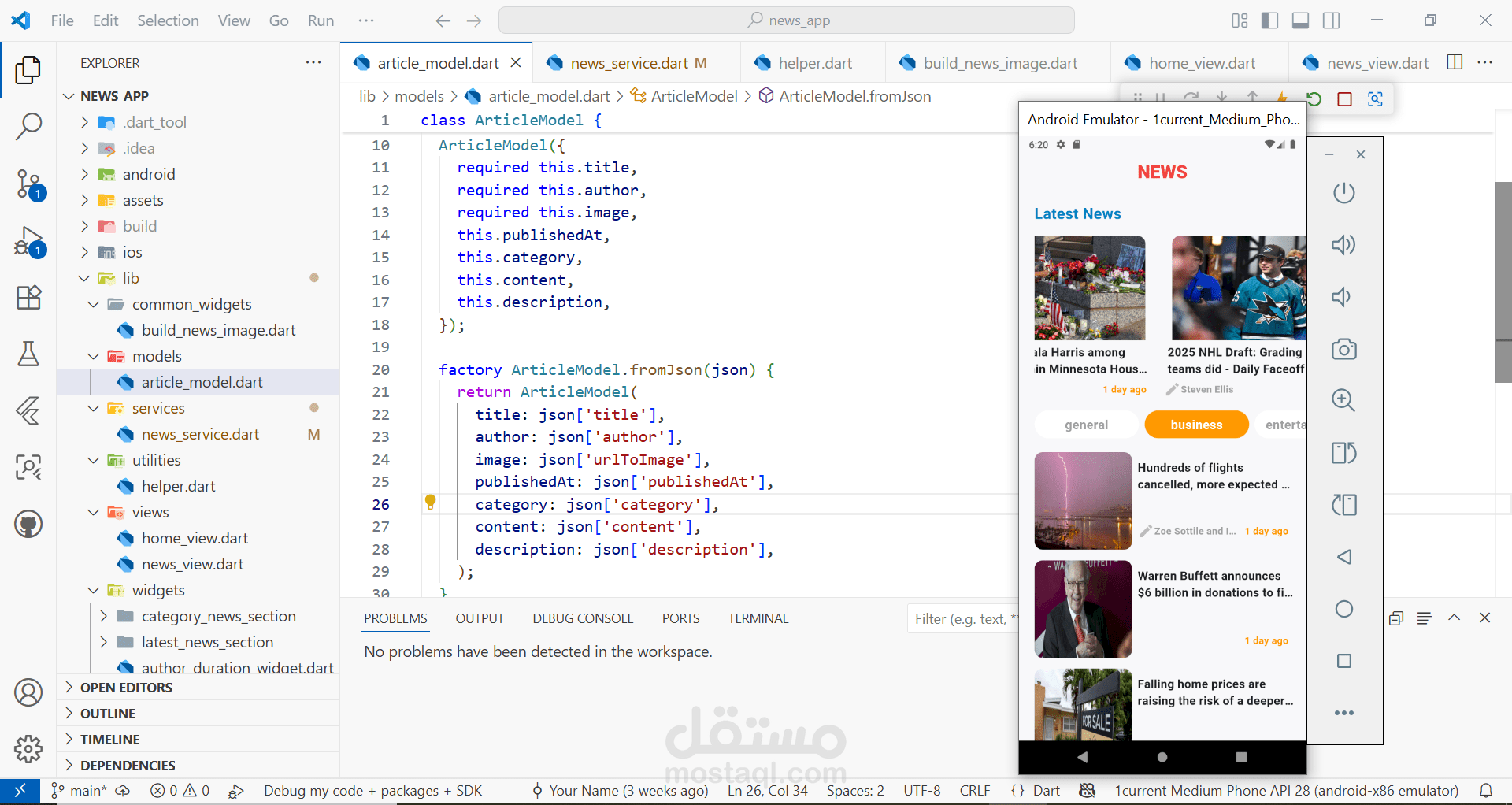Click emulator volume up button
The height and width of the screenshot is (805, 1512).
coord(1343,245)
